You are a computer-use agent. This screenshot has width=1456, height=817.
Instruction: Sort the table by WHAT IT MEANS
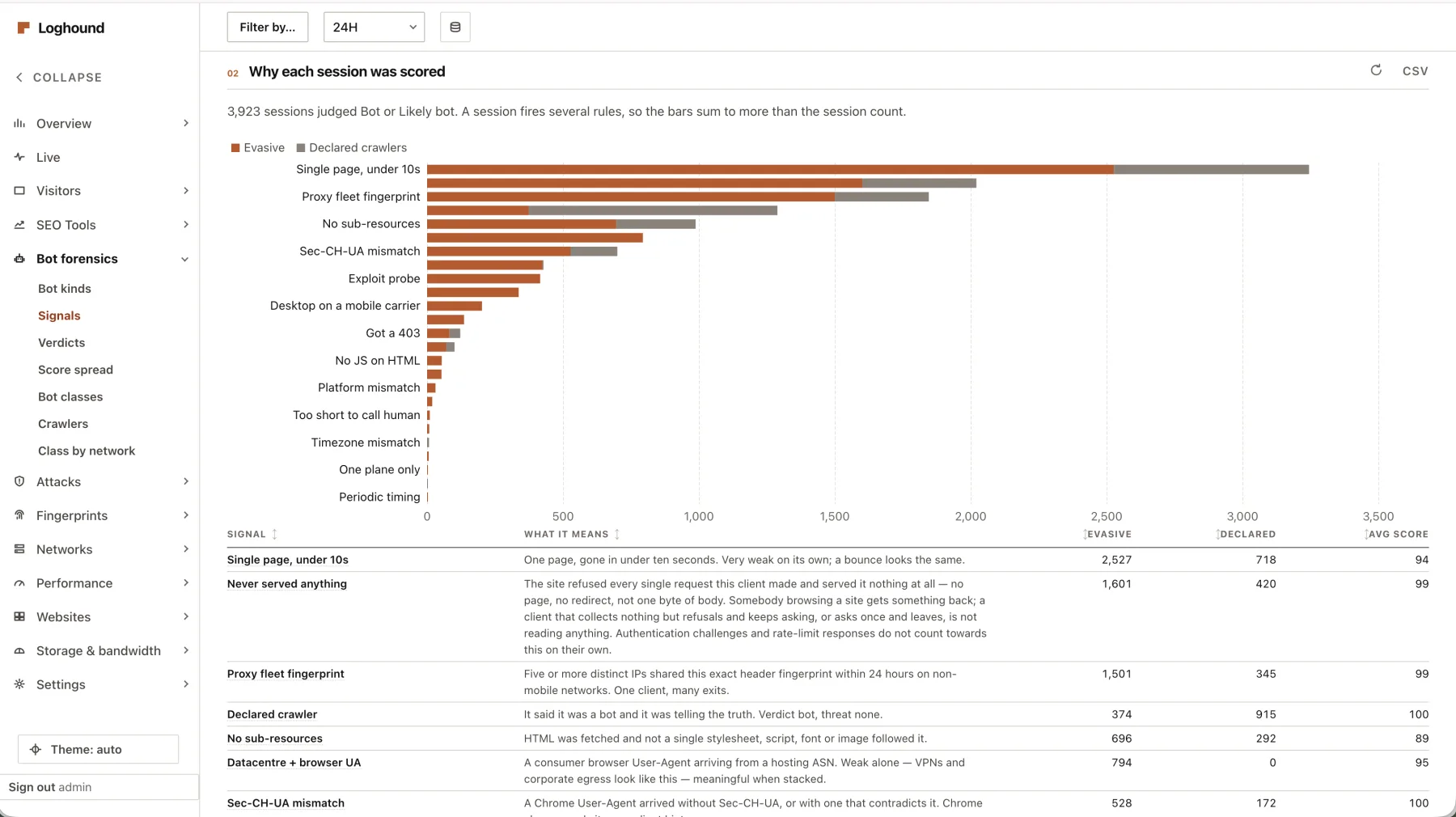(572, 534)
